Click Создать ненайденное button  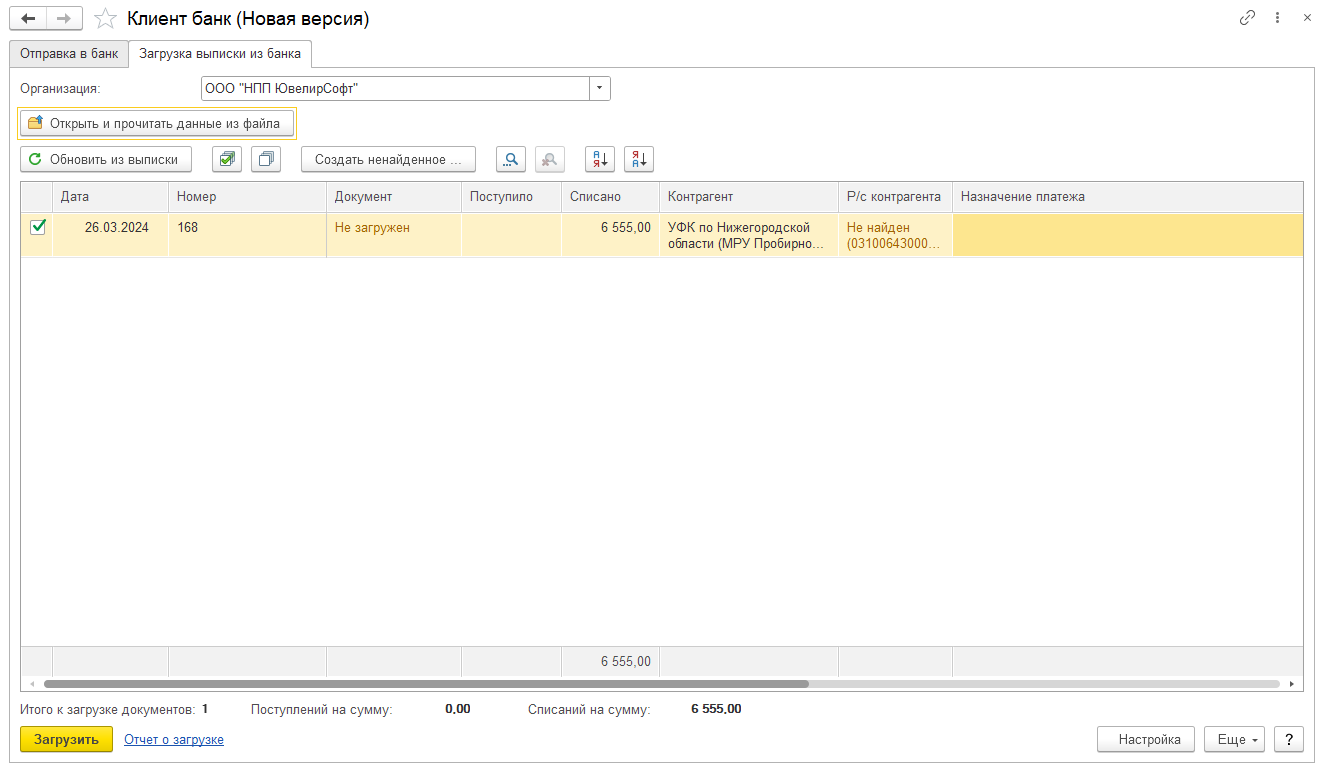pyautogui.click(x=388, y=159)
